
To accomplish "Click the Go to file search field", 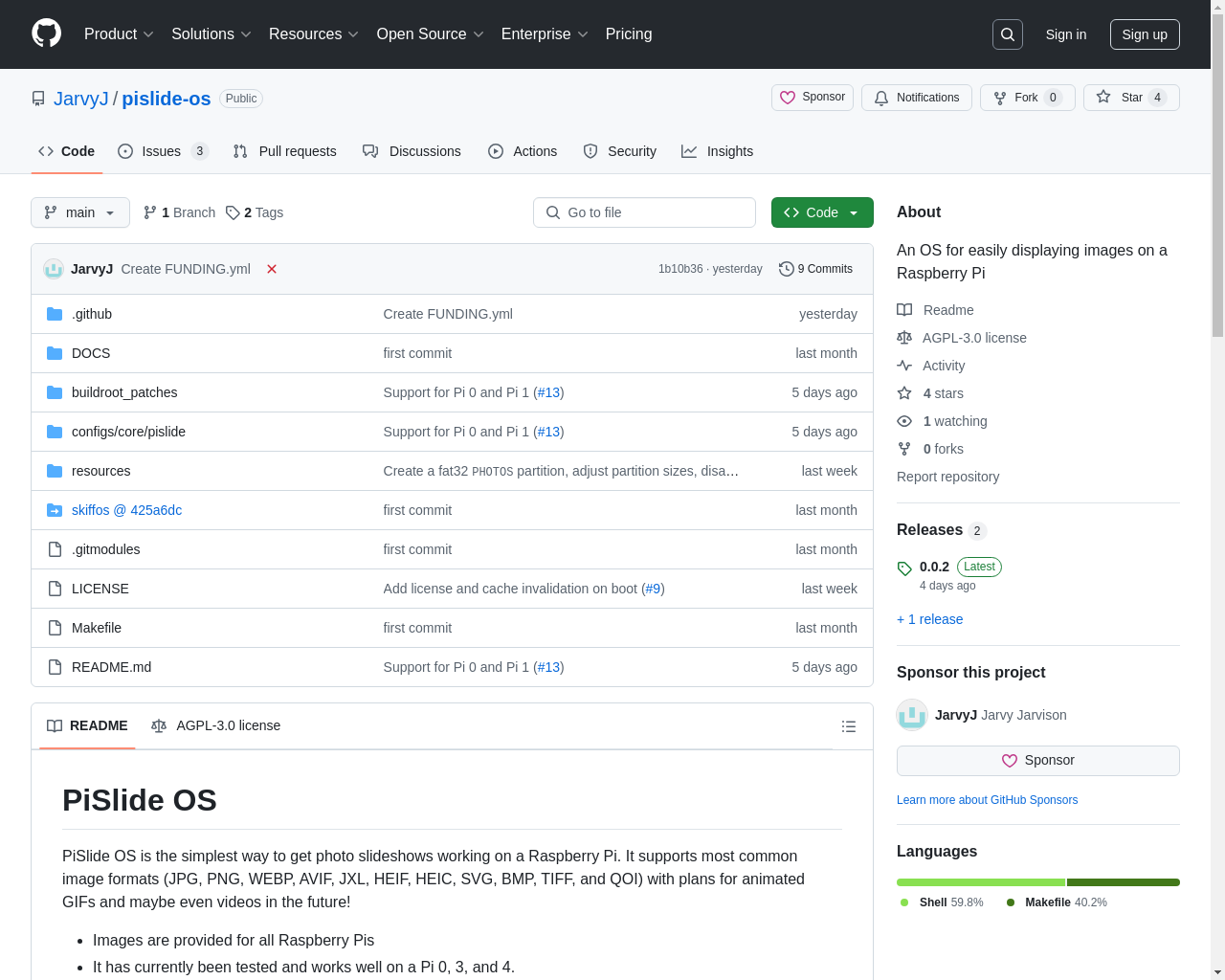I will 644,212.
